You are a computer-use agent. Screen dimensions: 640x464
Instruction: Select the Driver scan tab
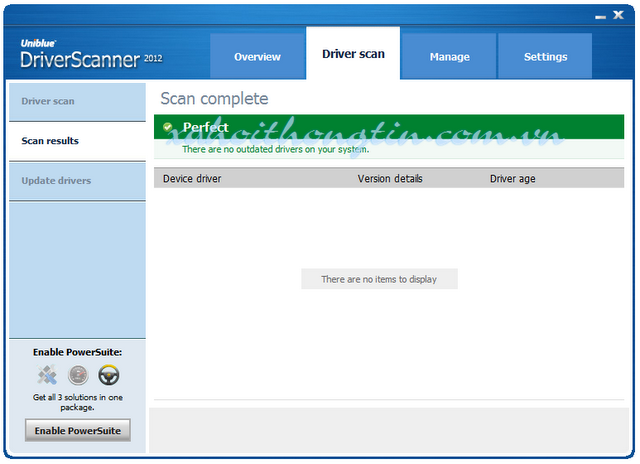pos(353,53)
